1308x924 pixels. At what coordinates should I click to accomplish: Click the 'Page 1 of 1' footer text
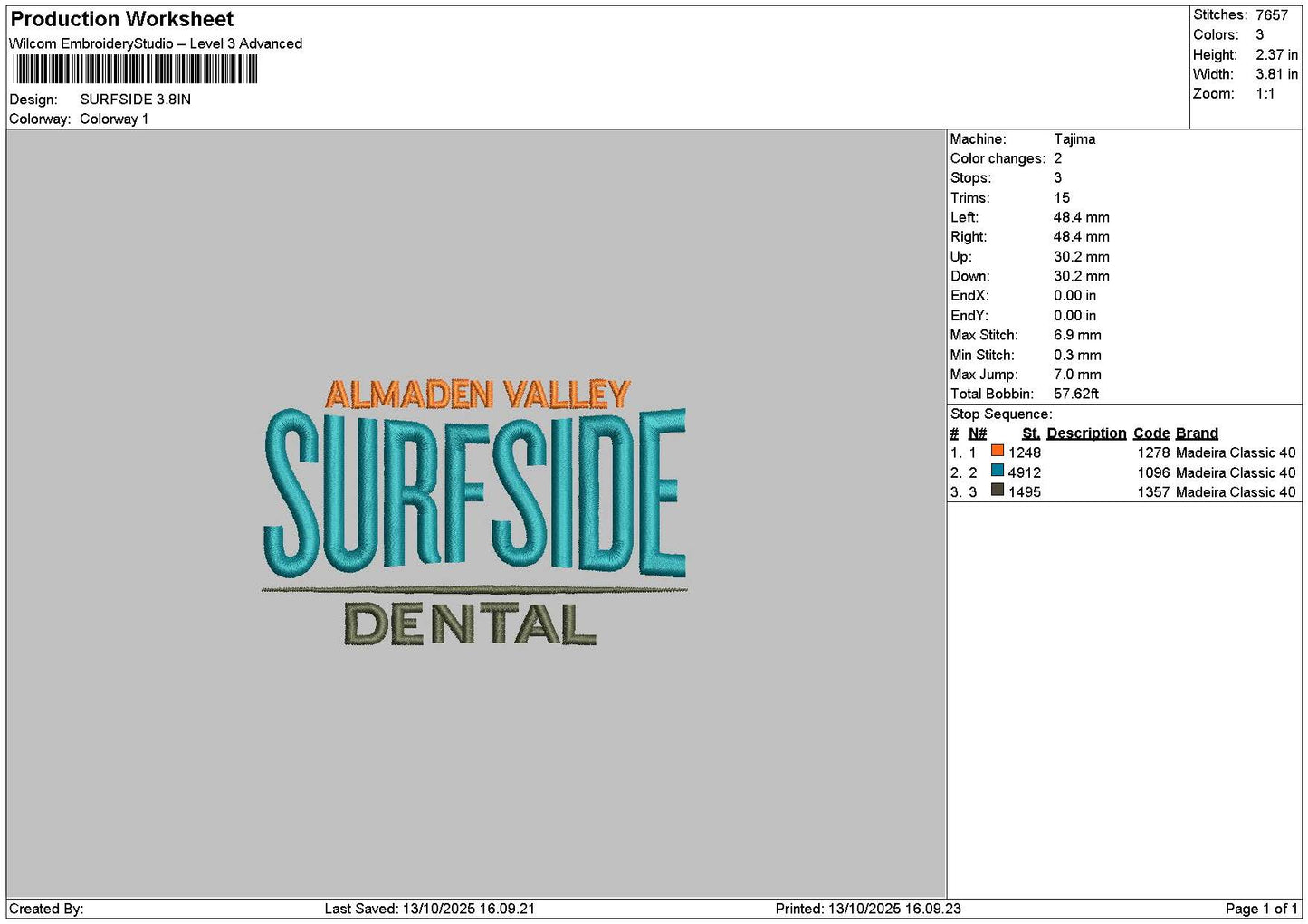click(x=1262, y=909)
